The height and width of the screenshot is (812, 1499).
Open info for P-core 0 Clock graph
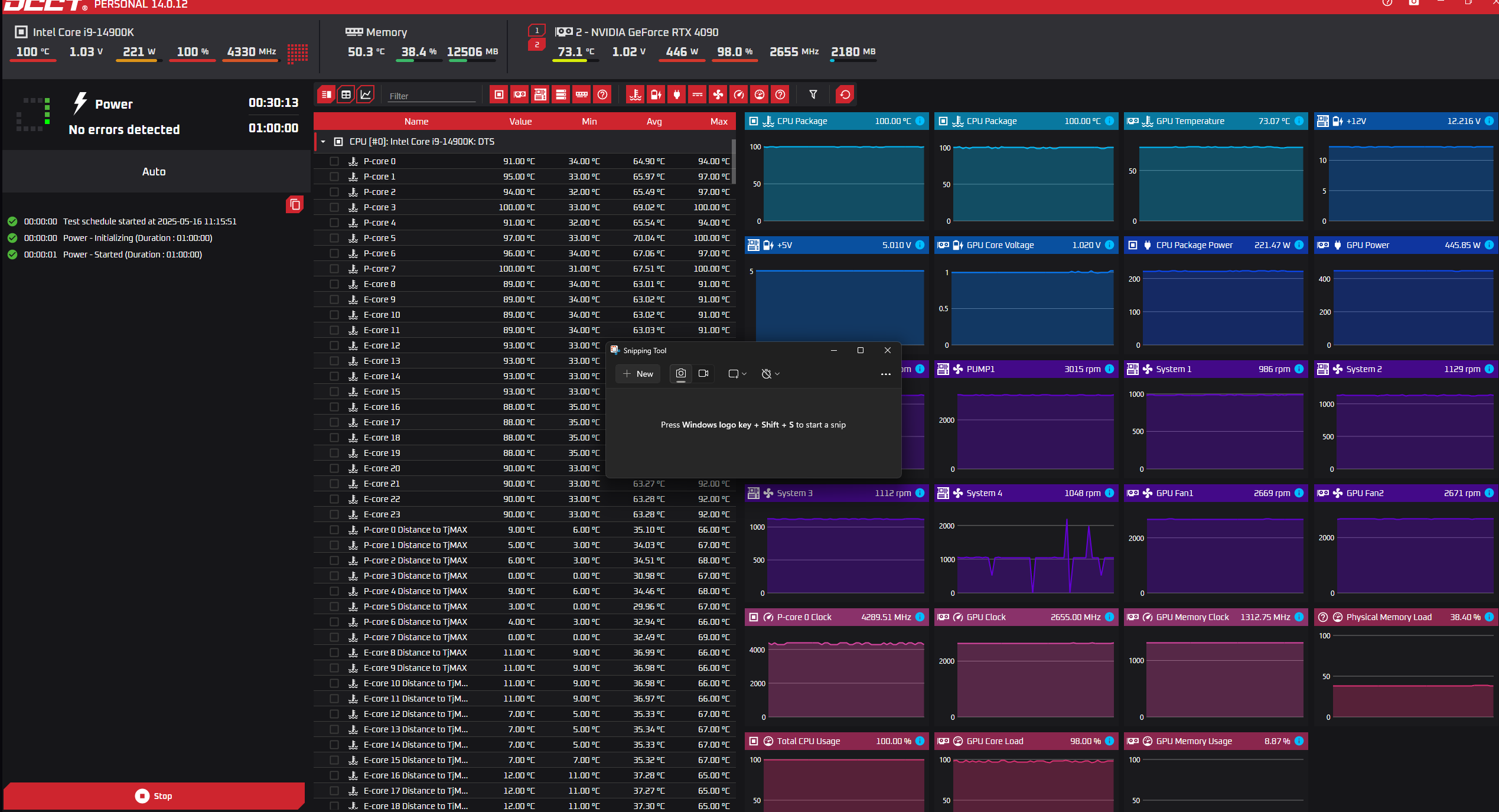920,617
